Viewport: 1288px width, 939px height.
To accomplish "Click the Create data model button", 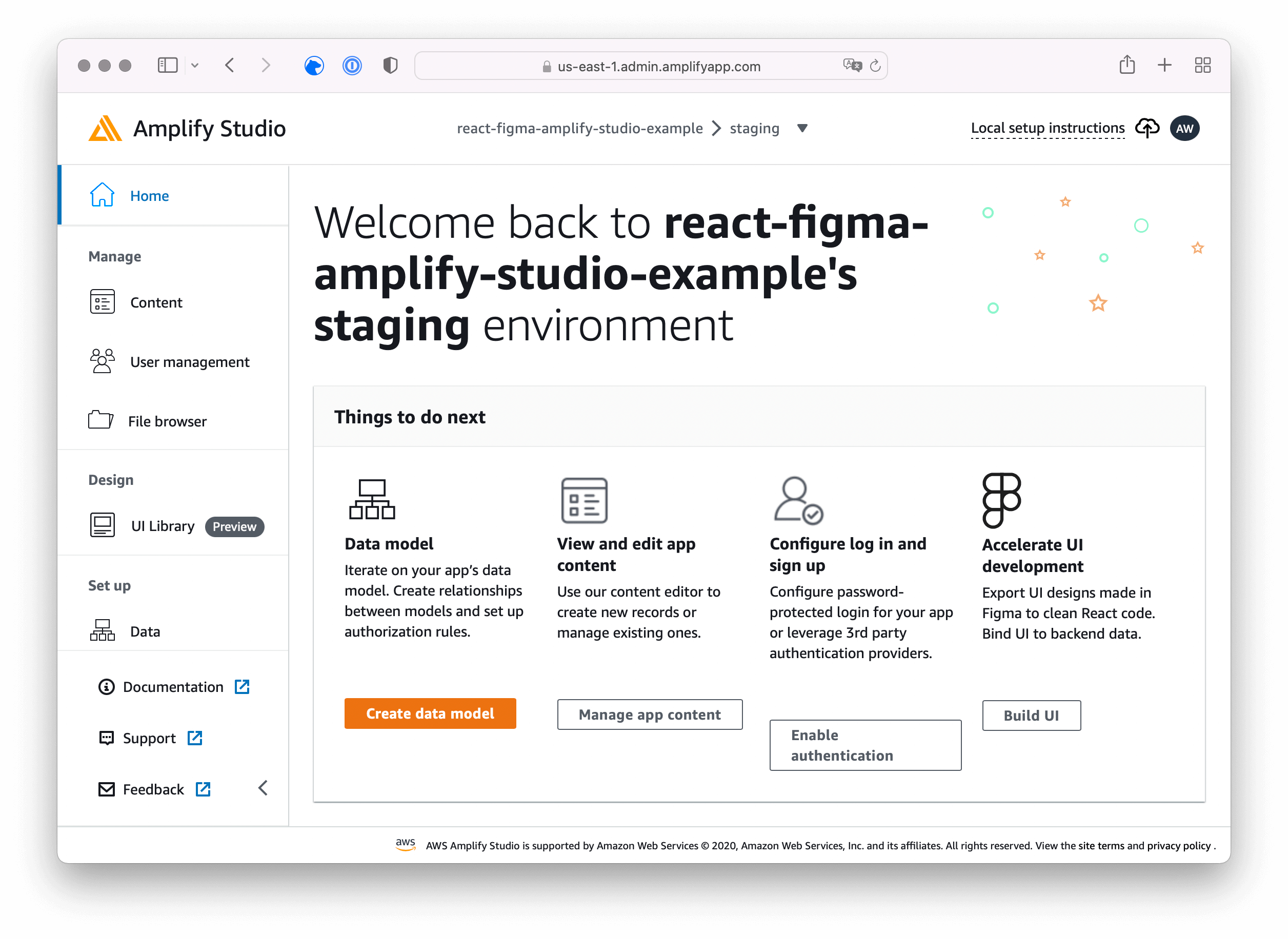I will 430,713.
